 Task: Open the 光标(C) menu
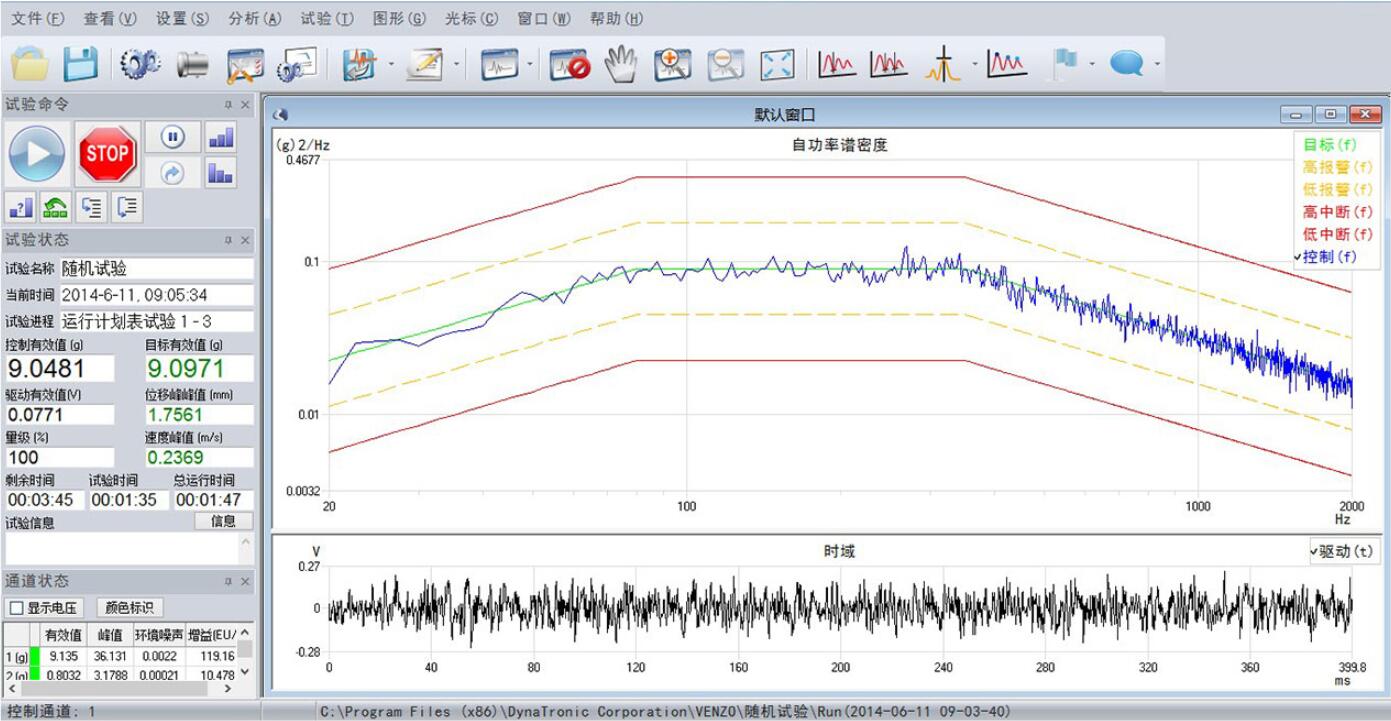click(x=471, y=19)
